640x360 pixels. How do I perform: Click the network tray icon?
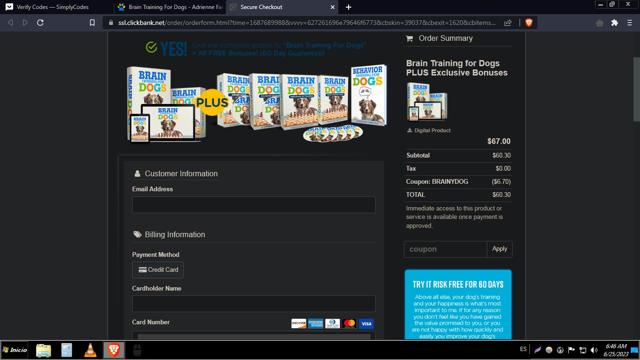pyautogui.click(x=583, y=350)
